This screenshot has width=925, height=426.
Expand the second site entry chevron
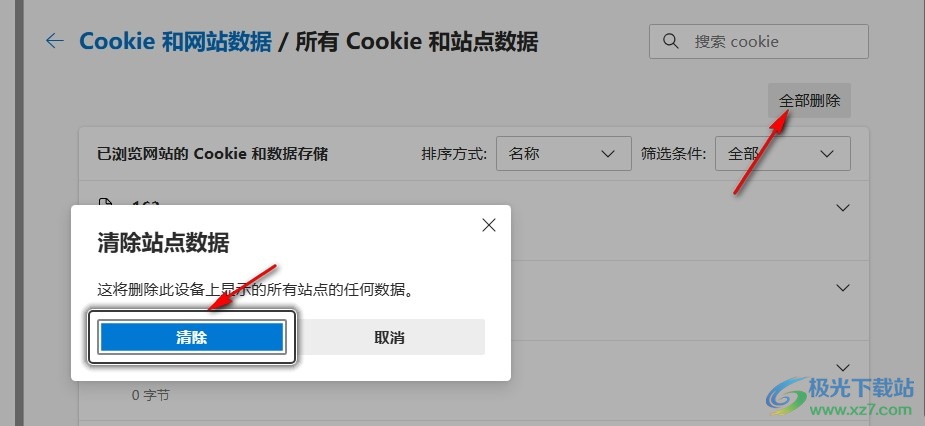coord(843,287)
